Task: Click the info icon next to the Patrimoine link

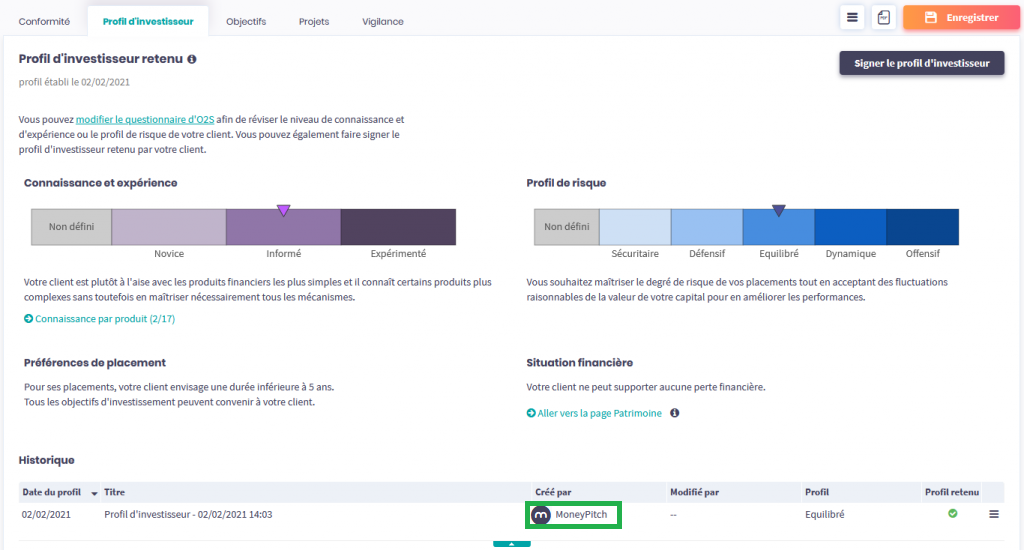Action: click(x=675, y=413)
